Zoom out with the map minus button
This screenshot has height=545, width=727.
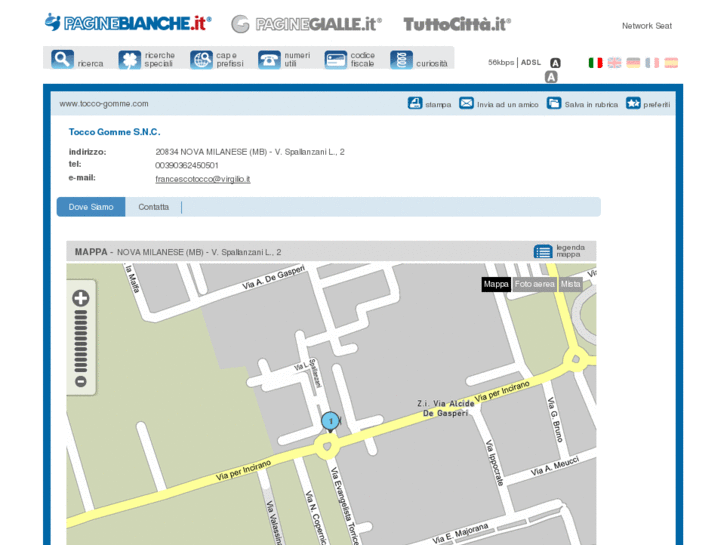pyautogui.click(x=81, y=382)
